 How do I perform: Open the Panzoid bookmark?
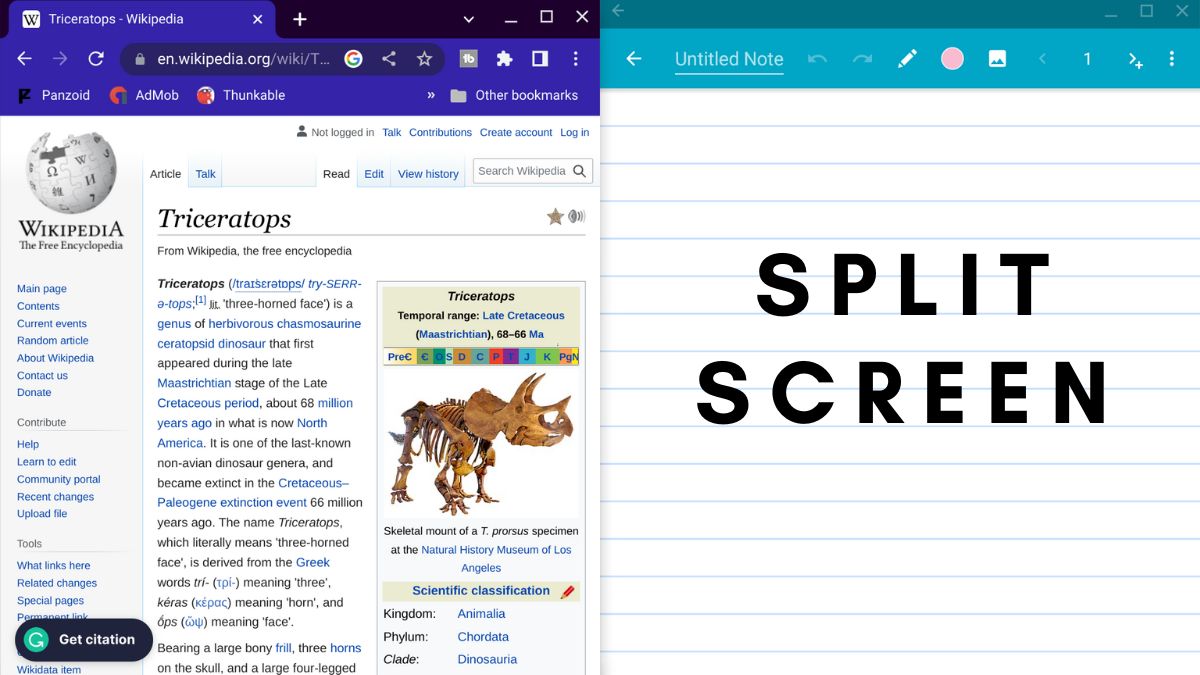click(54, 95)
